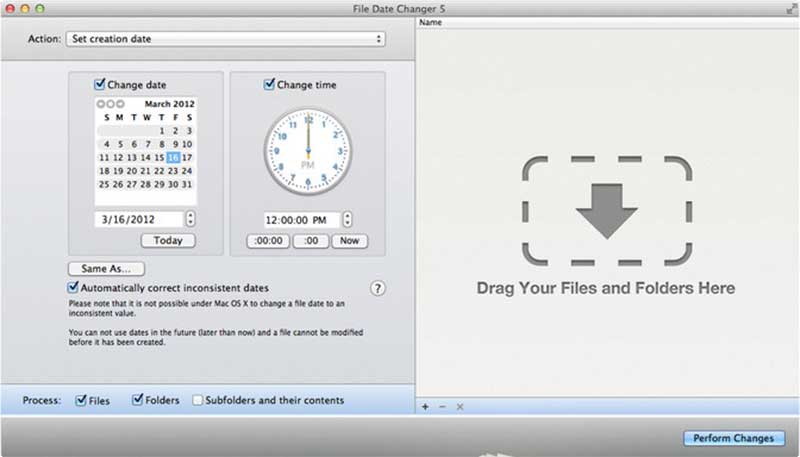This screenshot has height=457, width=800.
Task: Click the time field 12:00:00 PM
Action: [302, 220]
